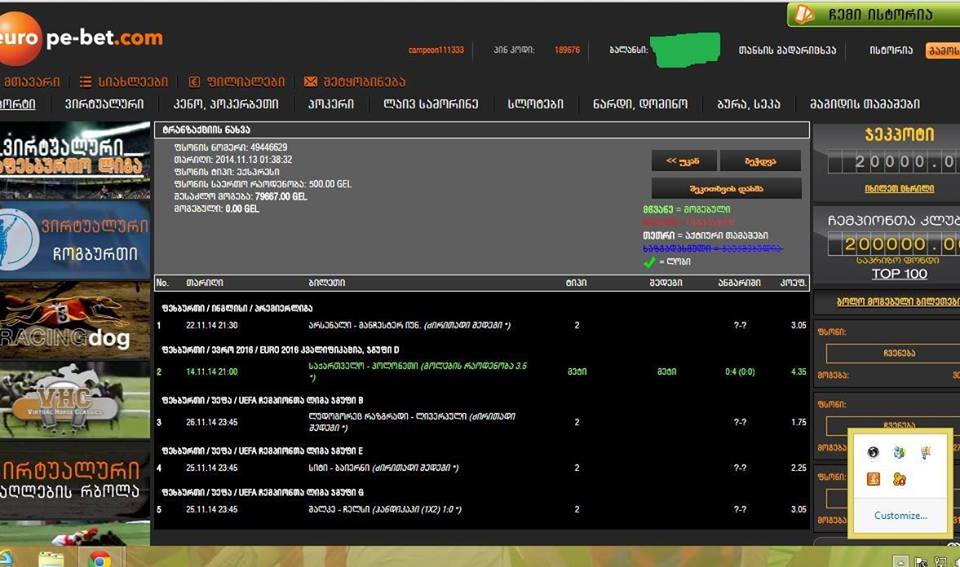The image size is (960, 567).
Task: Switch to the Slots tab
Action: pos(535,104)
